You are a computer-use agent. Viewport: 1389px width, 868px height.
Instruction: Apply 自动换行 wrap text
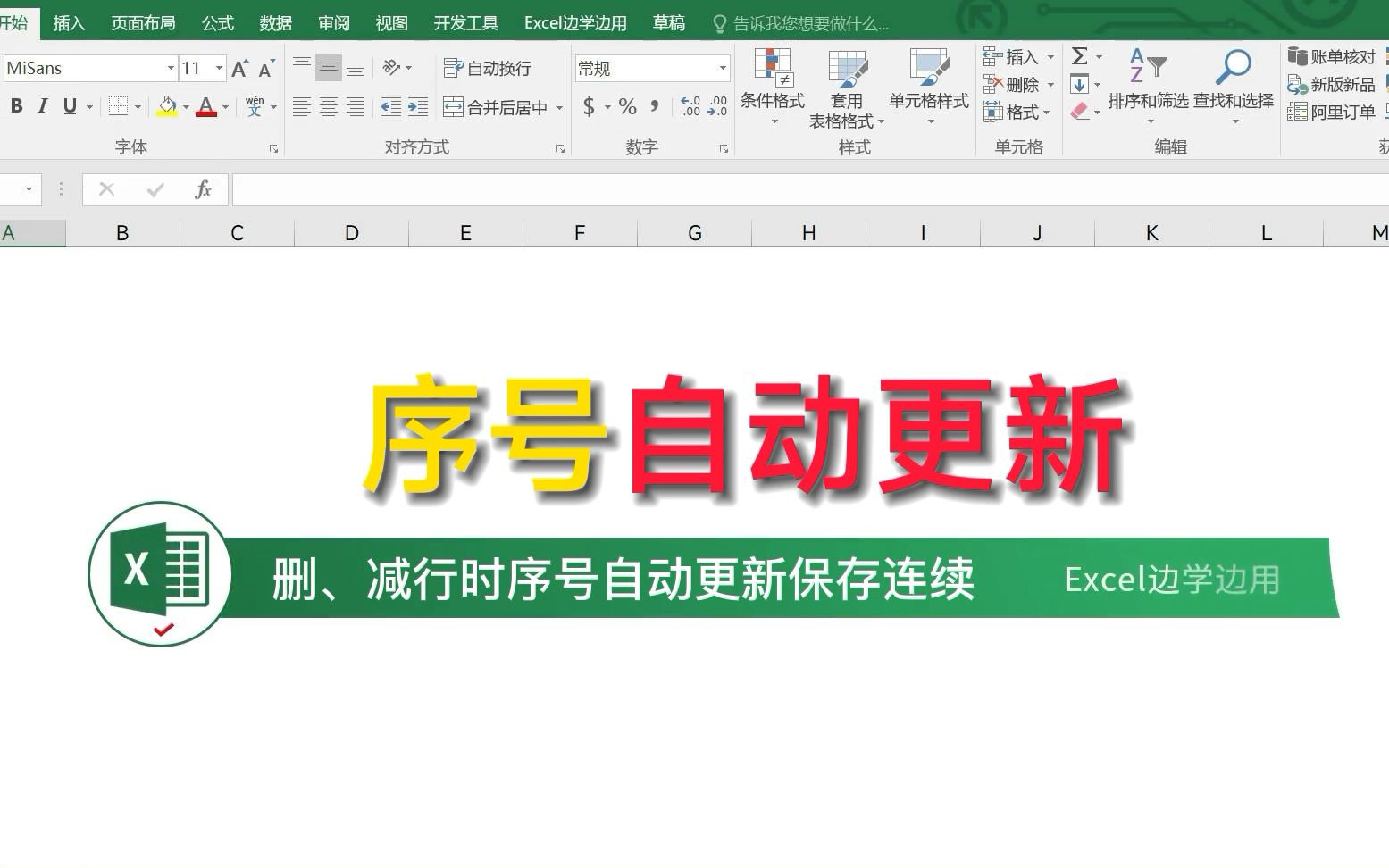(489, 67)
